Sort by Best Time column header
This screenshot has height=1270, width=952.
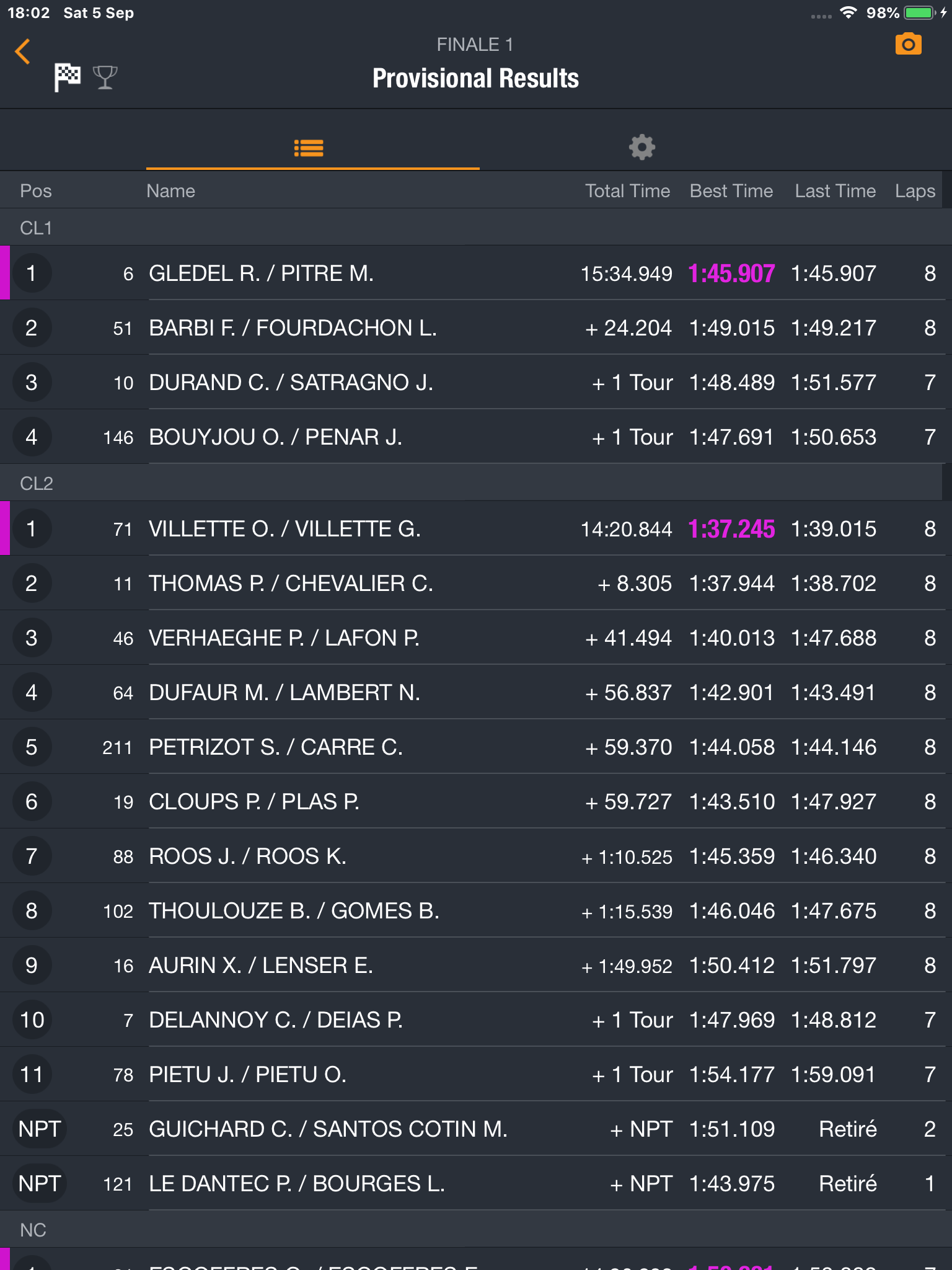[x=731, y=191]
